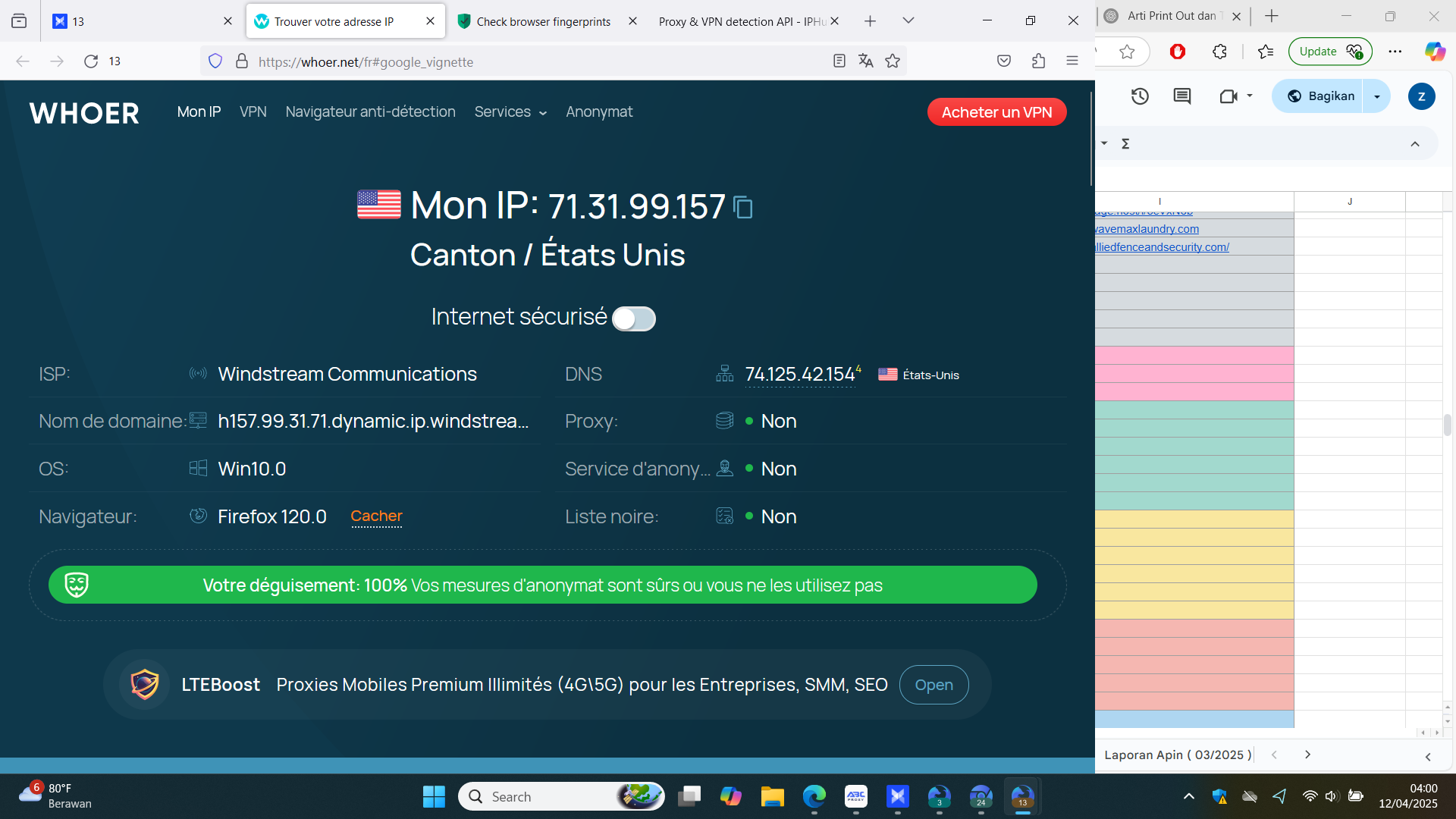Click the Firefox tracking protection shield icon

215,61
